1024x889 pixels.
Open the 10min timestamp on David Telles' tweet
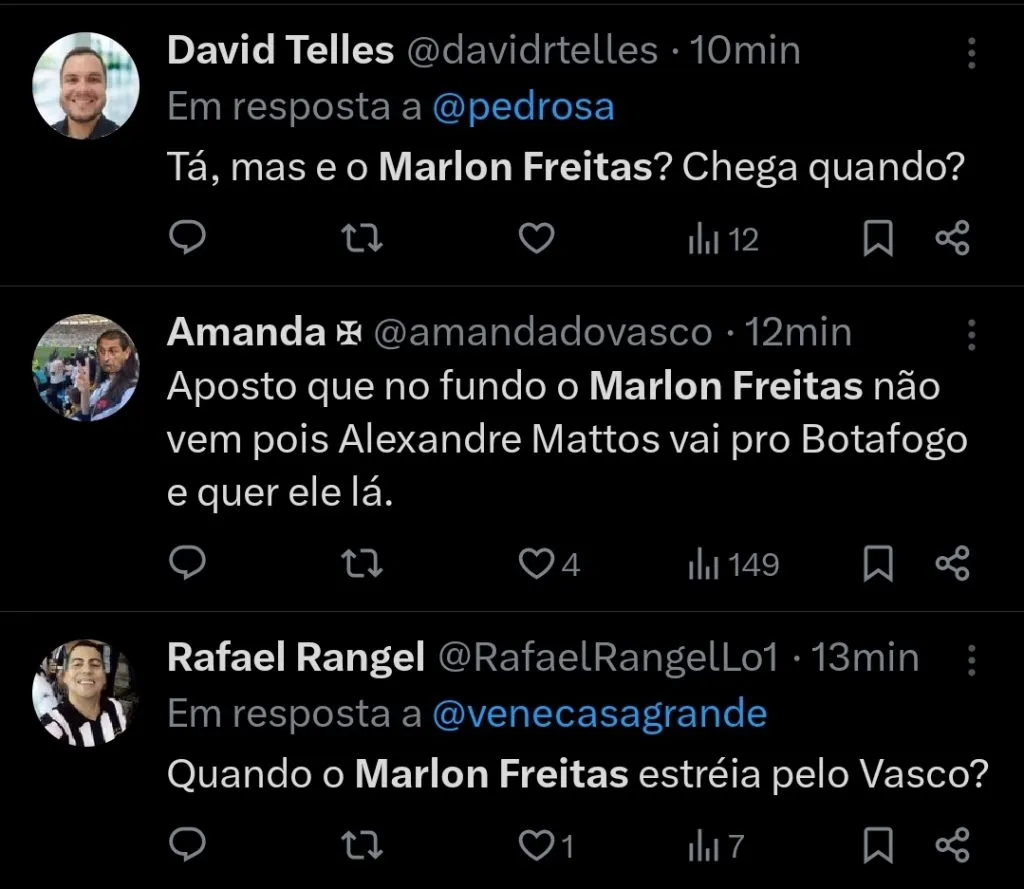tap(743, 49)
